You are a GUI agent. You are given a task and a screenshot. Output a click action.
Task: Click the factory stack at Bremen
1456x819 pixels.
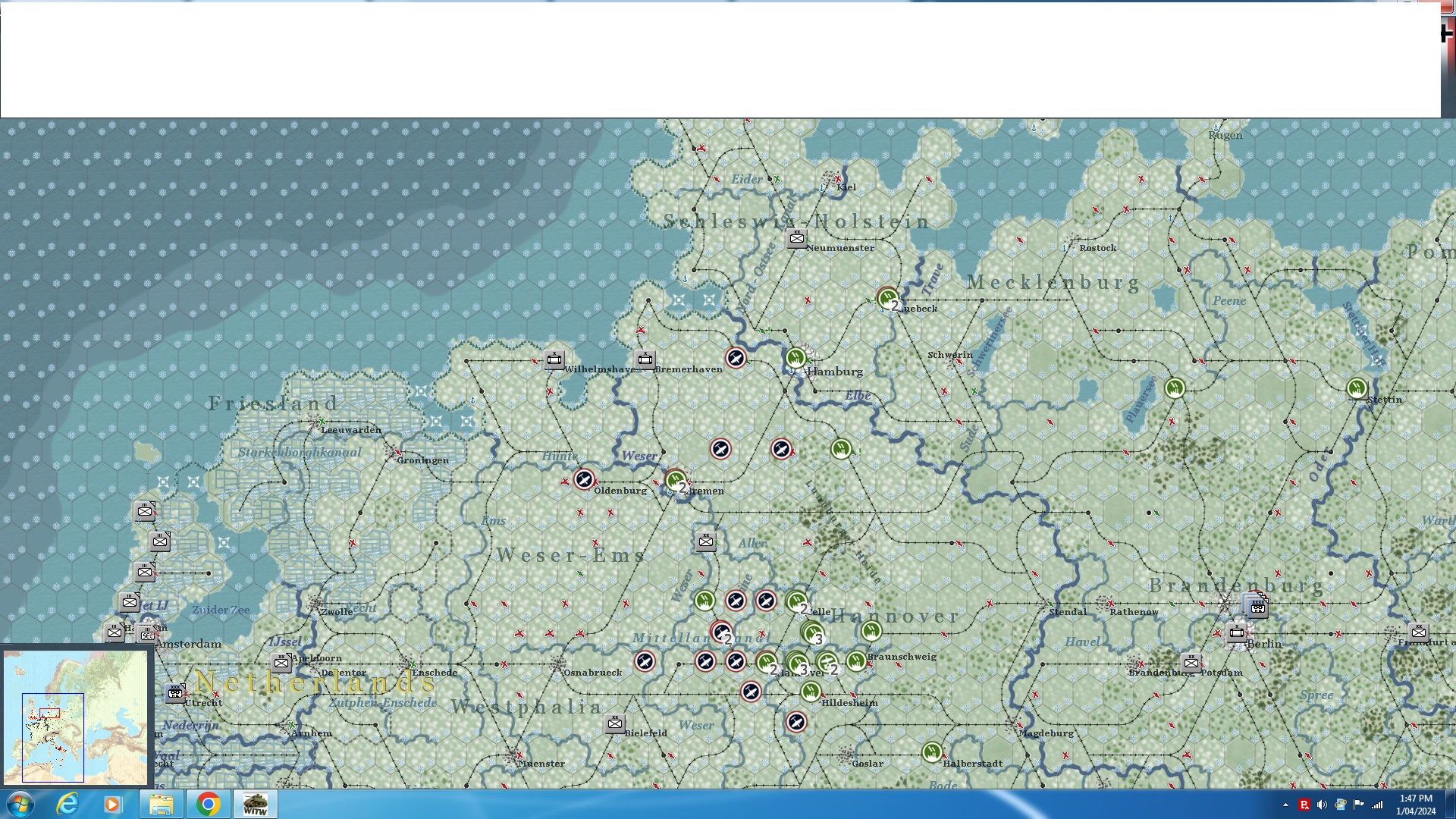[676, 480]
